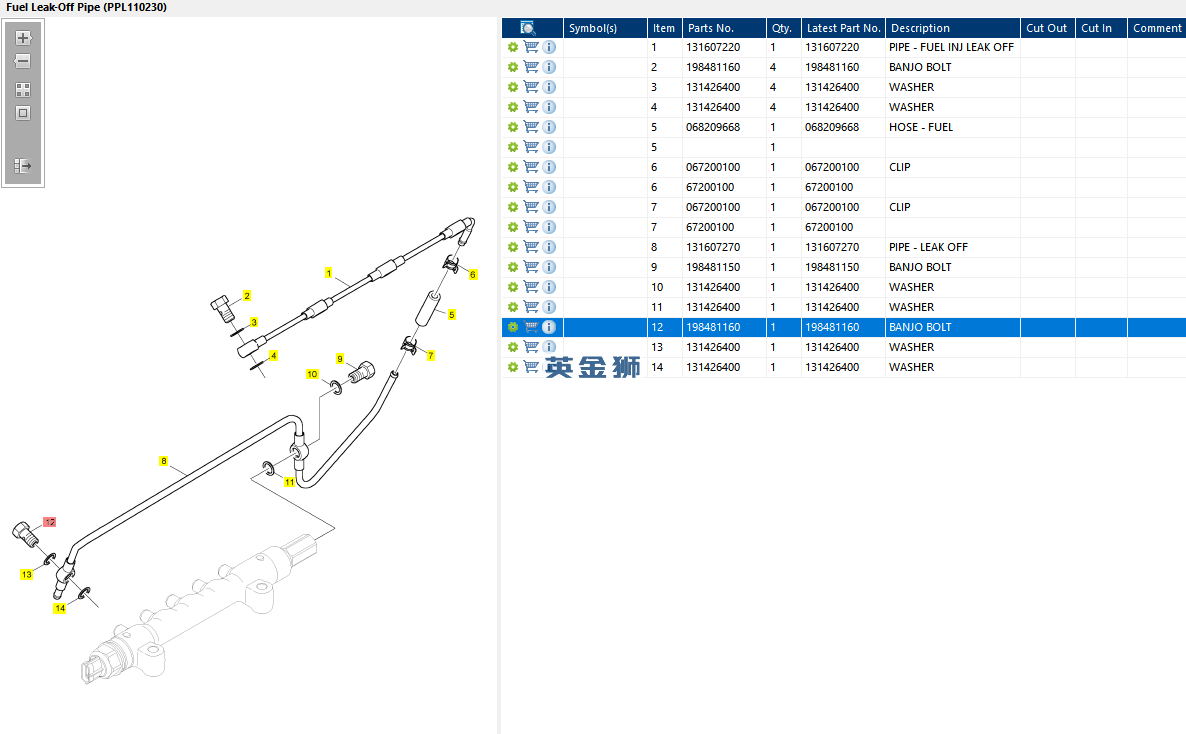The height and width of the screenshot is (734, 1186).
Task: Add item 2 BANJO BOLT 198481160 to cart
Action: [x=531, y=67]
